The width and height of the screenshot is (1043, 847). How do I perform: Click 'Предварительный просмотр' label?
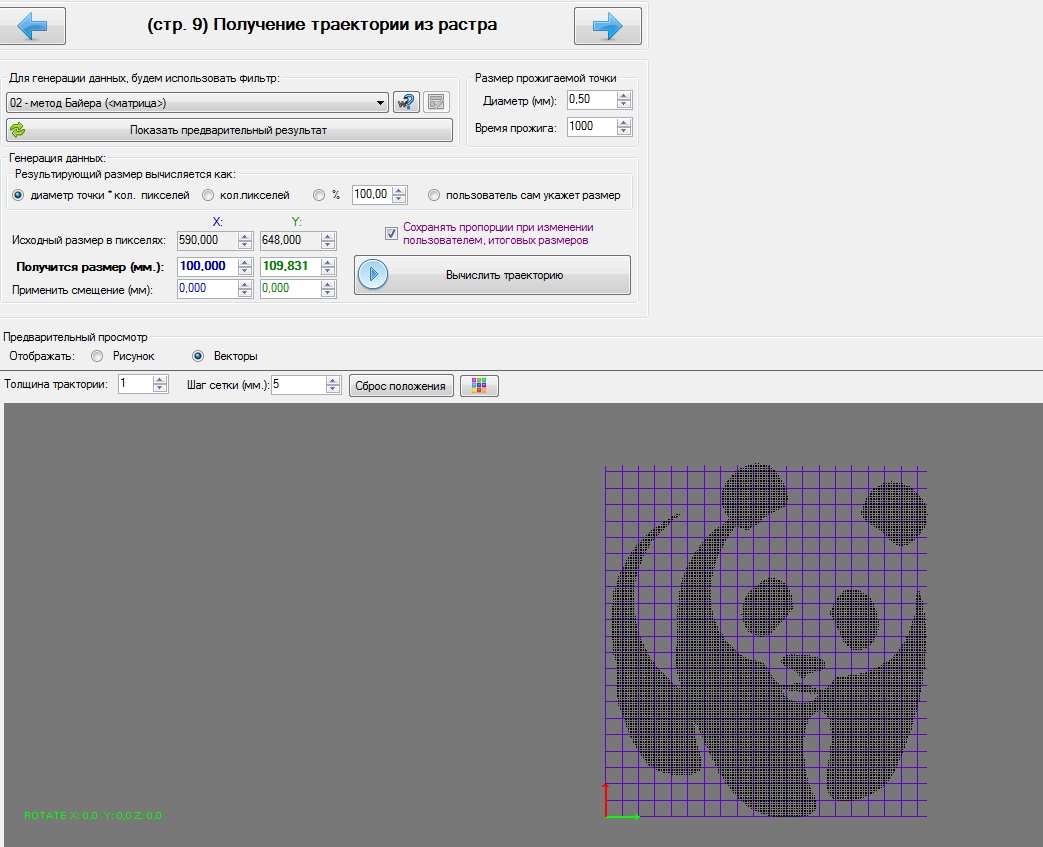tap(75, 337)
